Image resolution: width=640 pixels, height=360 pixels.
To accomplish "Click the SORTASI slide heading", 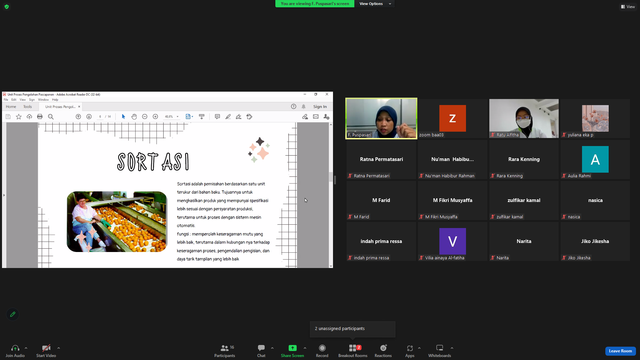I will pos(153,162).
